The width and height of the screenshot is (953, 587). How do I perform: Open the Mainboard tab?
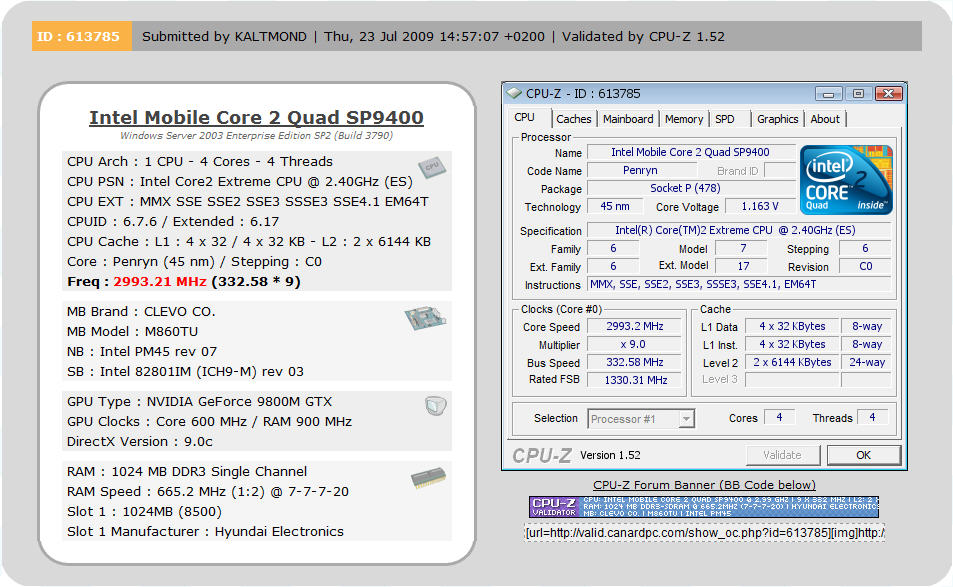click(628, 119)
